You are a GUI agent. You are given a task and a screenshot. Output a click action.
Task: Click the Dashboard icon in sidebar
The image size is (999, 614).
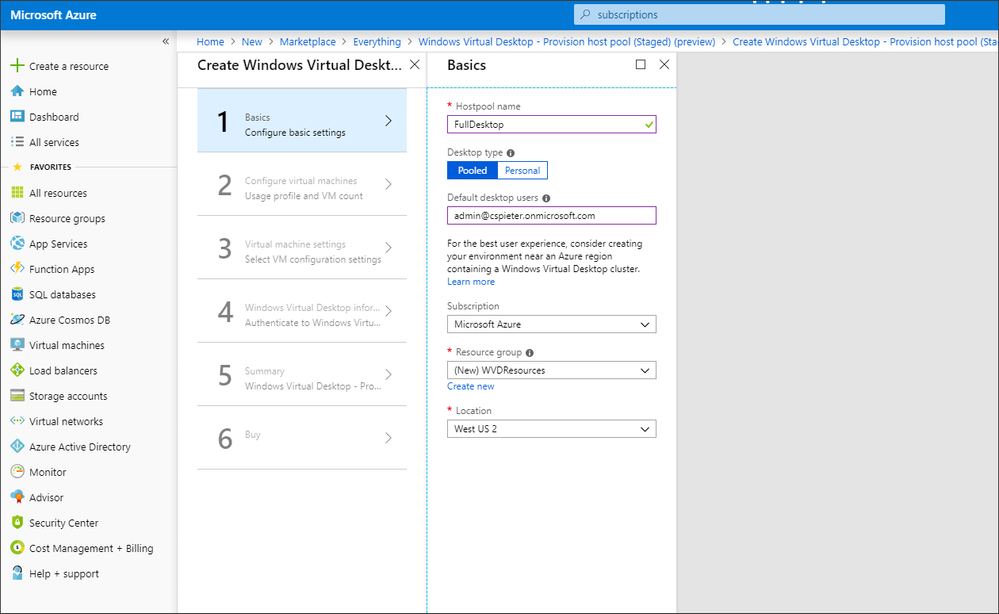17,117
